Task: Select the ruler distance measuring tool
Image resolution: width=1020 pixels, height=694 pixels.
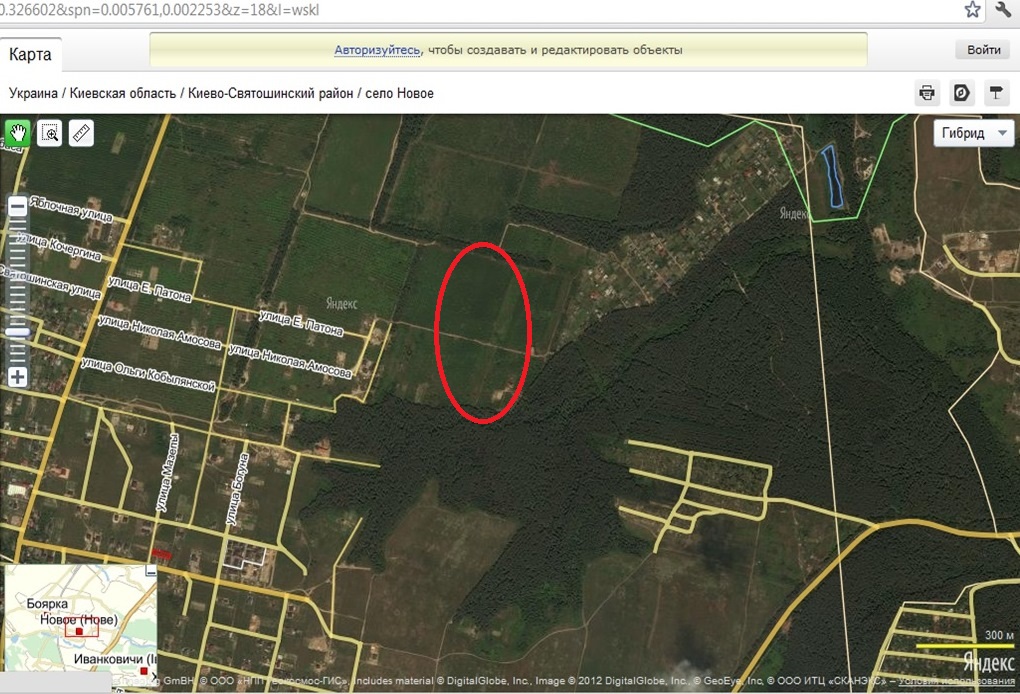Action: click(81, 133)
